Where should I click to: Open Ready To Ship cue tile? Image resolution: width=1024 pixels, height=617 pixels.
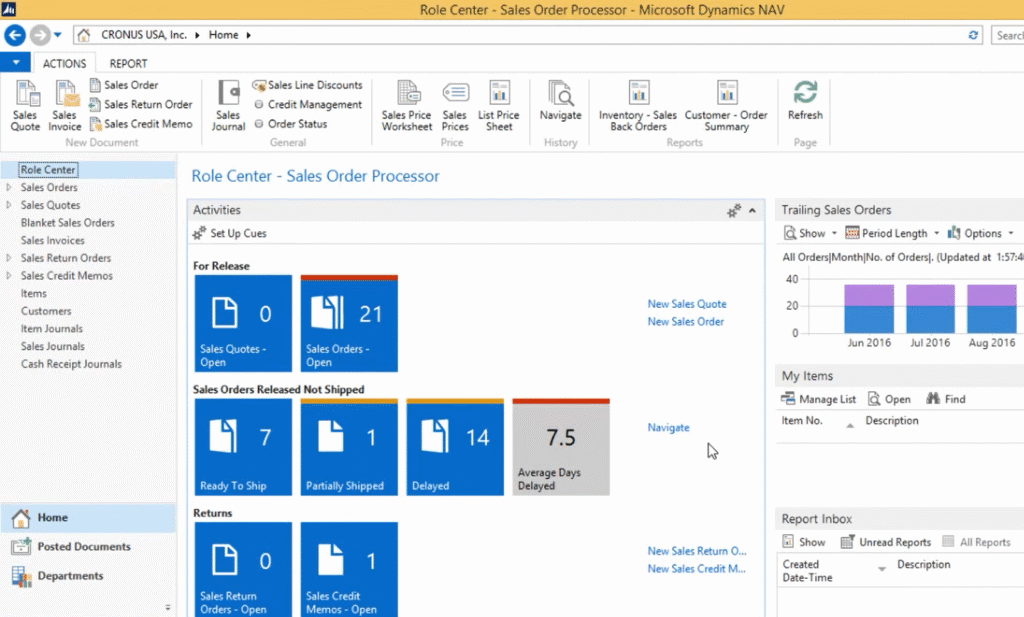(243, 447)
